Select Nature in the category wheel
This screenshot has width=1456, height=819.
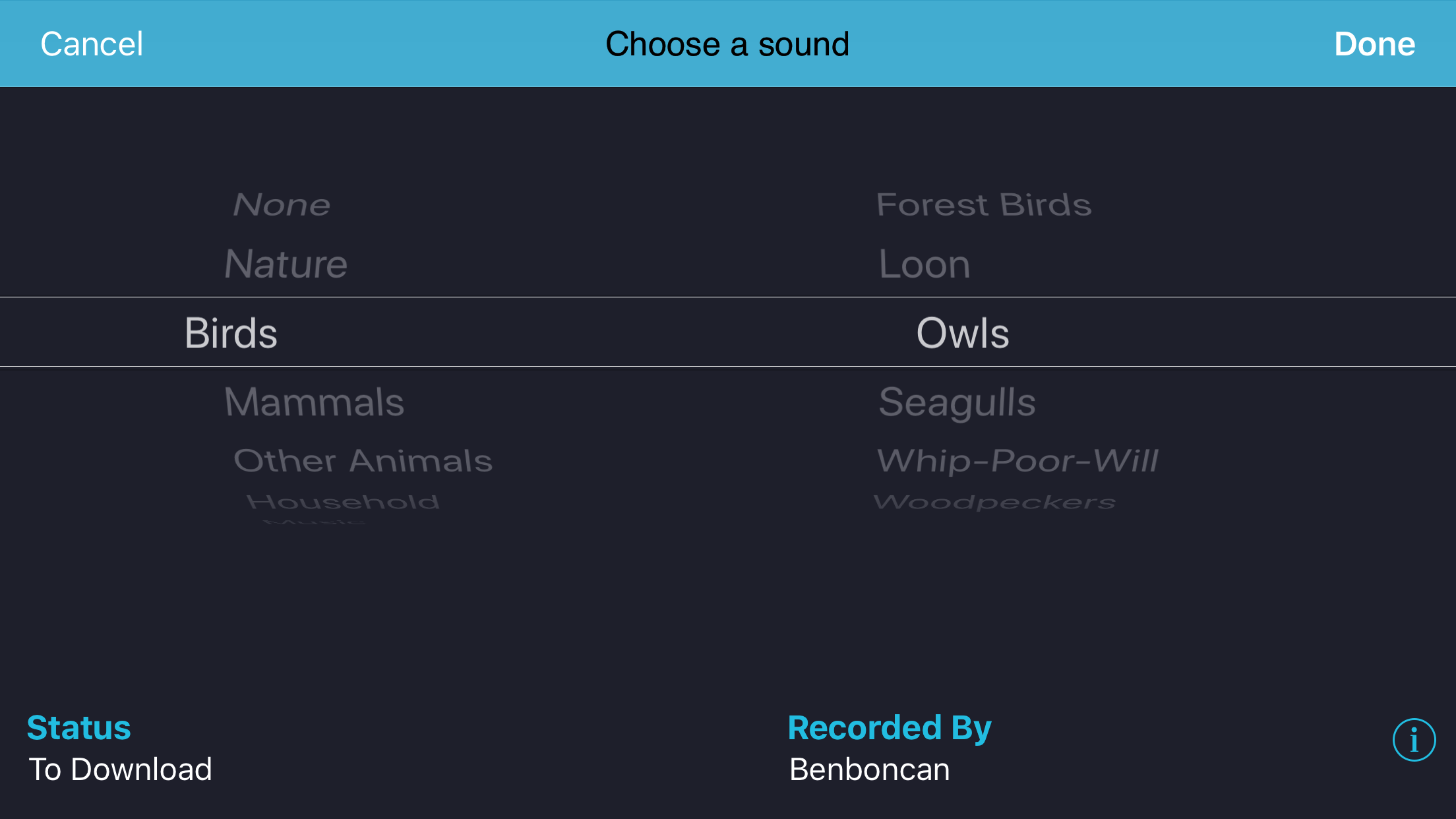285,264
